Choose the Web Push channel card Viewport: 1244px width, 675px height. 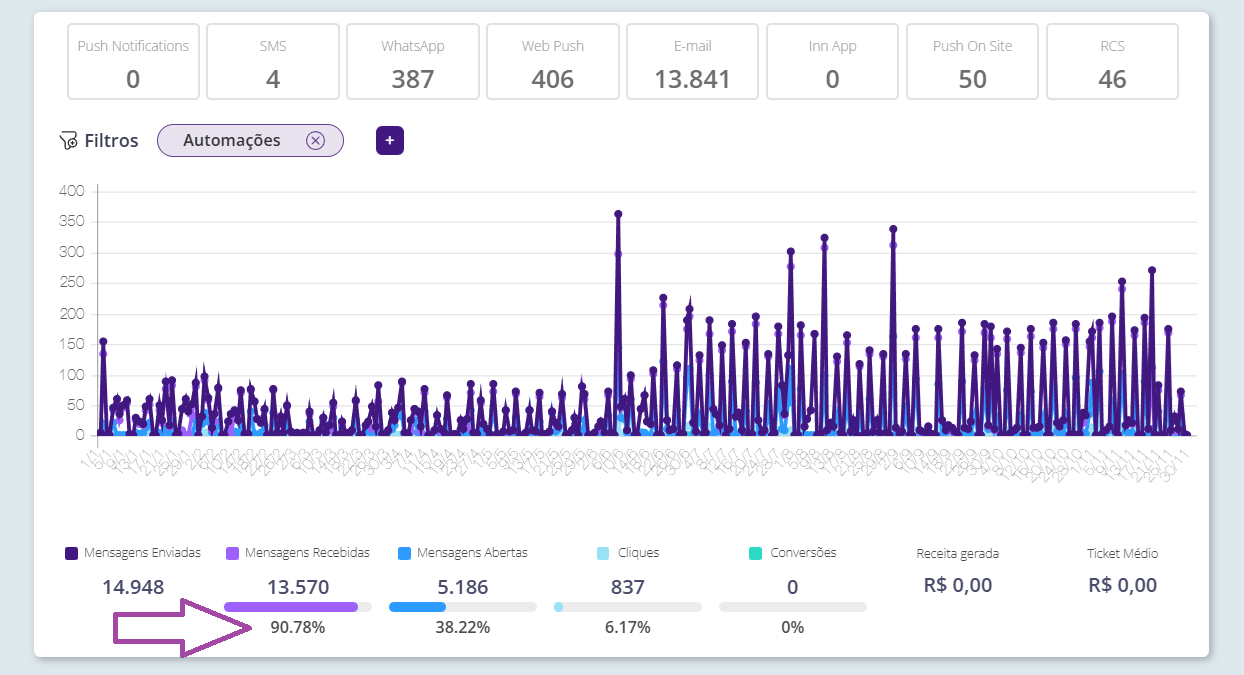pos(553,62)
